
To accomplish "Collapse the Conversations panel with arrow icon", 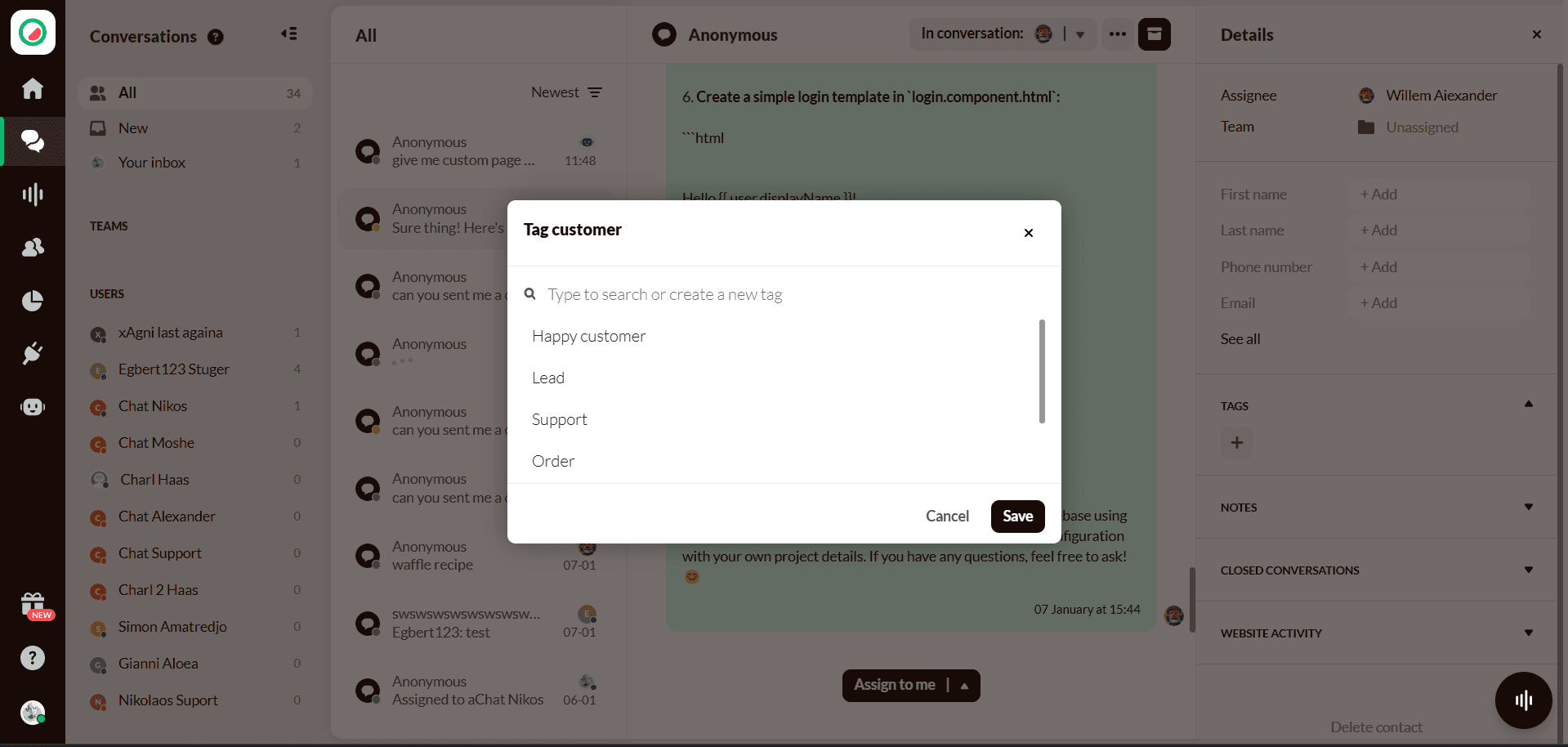I will pos(289,34).
